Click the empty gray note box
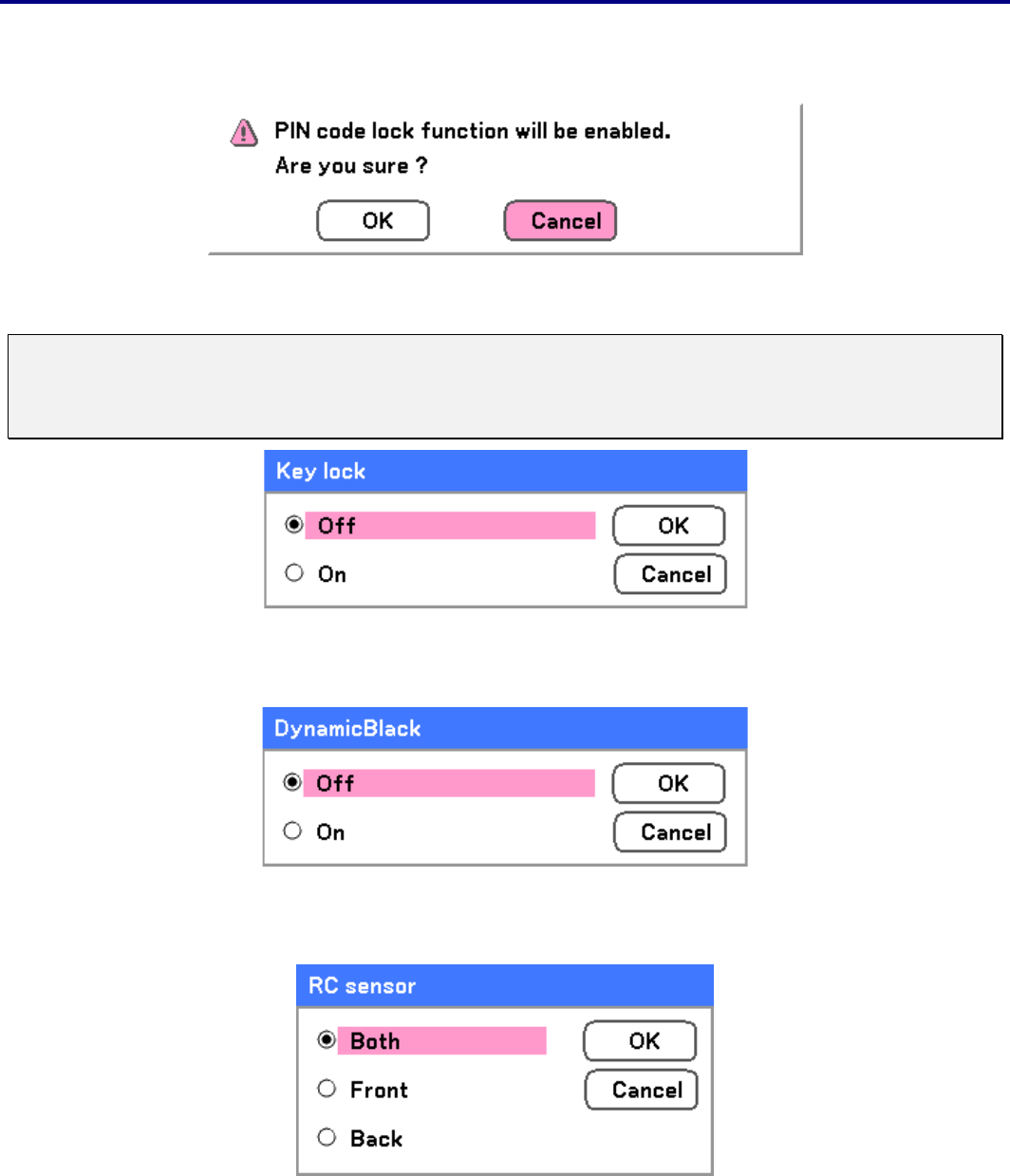The height and width of the screenshot is (1176, 1010). tap(505, 386)
